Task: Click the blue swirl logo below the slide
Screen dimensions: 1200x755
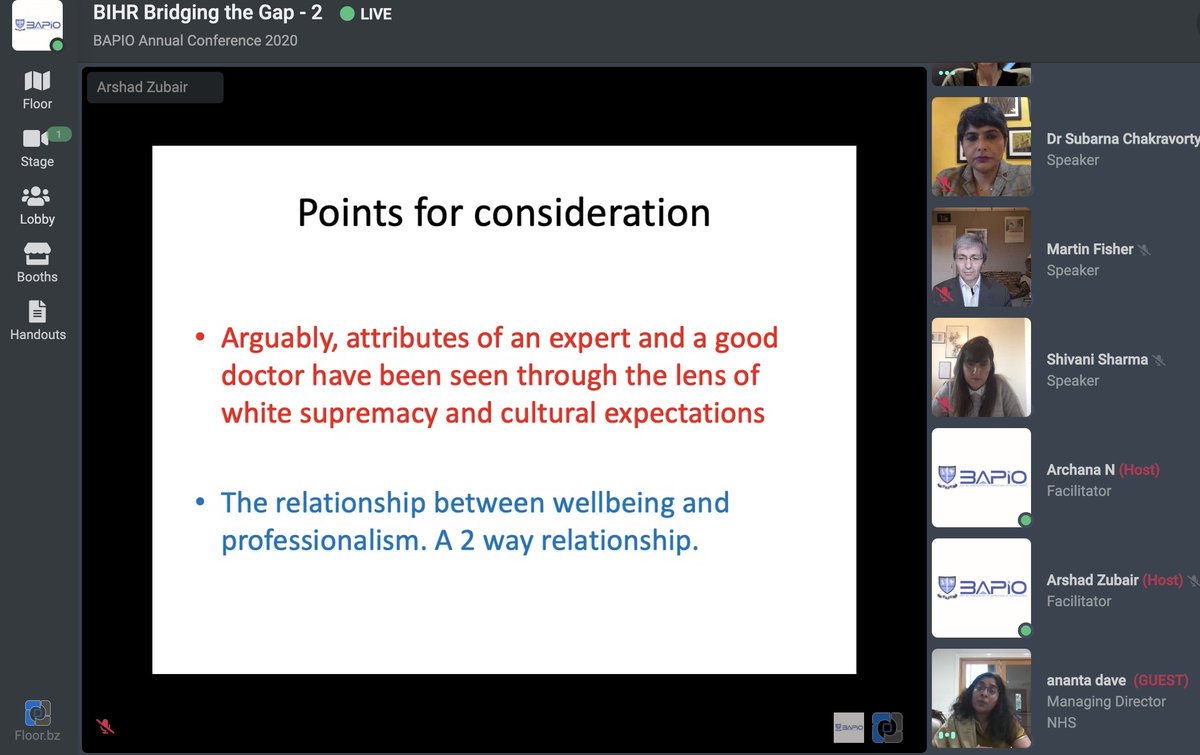Action: (887, 727)
